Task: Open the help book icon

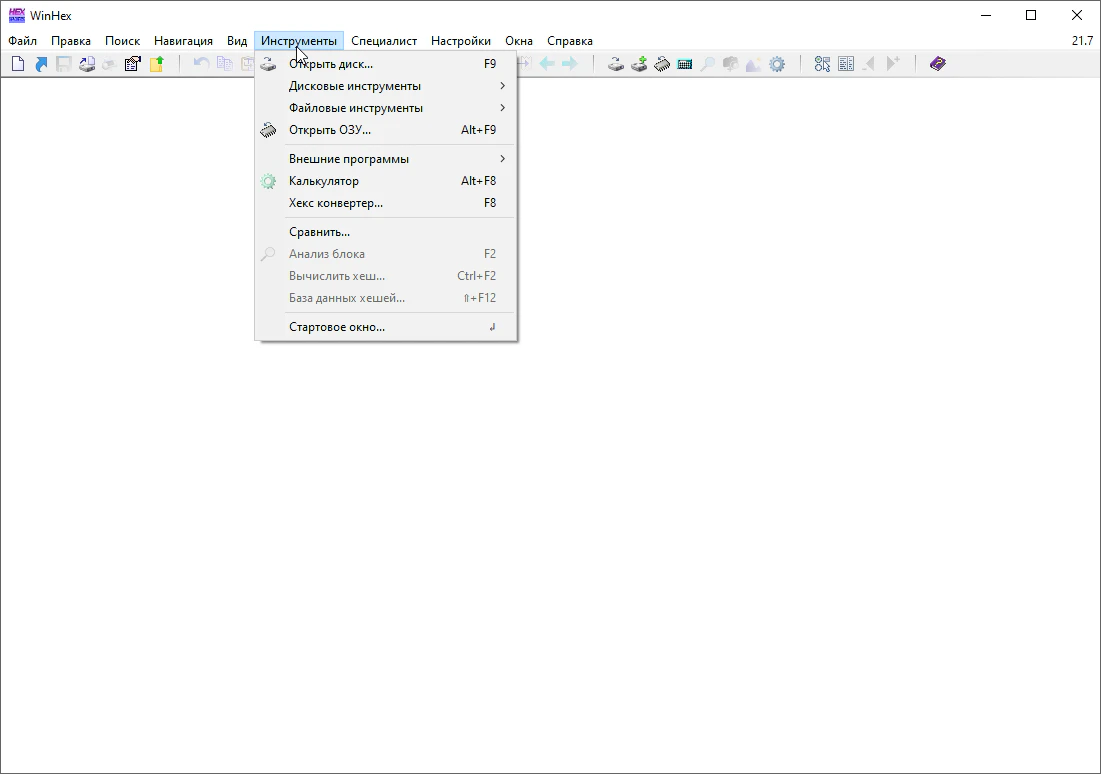Action: click(937, 64)
